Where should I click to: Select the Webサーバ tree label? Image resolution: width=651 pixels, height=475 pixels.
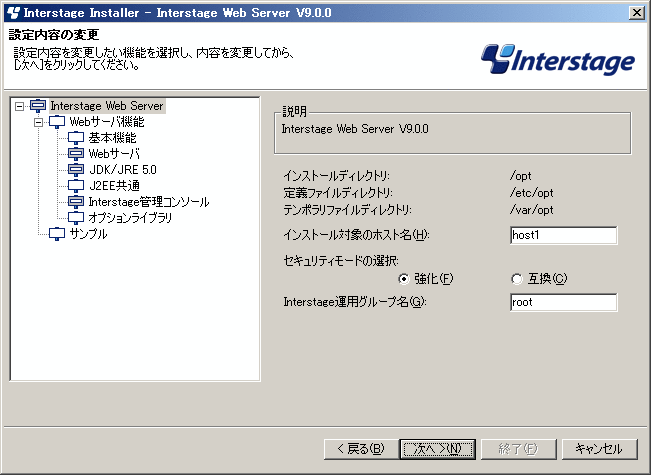point(114,154)
